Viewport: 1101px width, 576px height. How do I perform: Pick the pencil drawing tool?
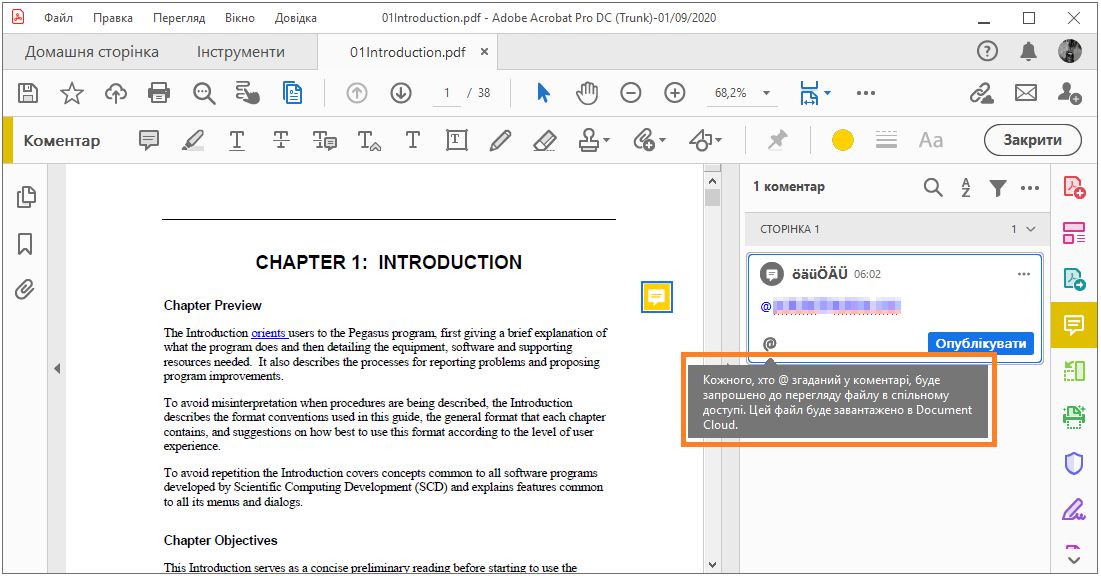pos(500,140)
